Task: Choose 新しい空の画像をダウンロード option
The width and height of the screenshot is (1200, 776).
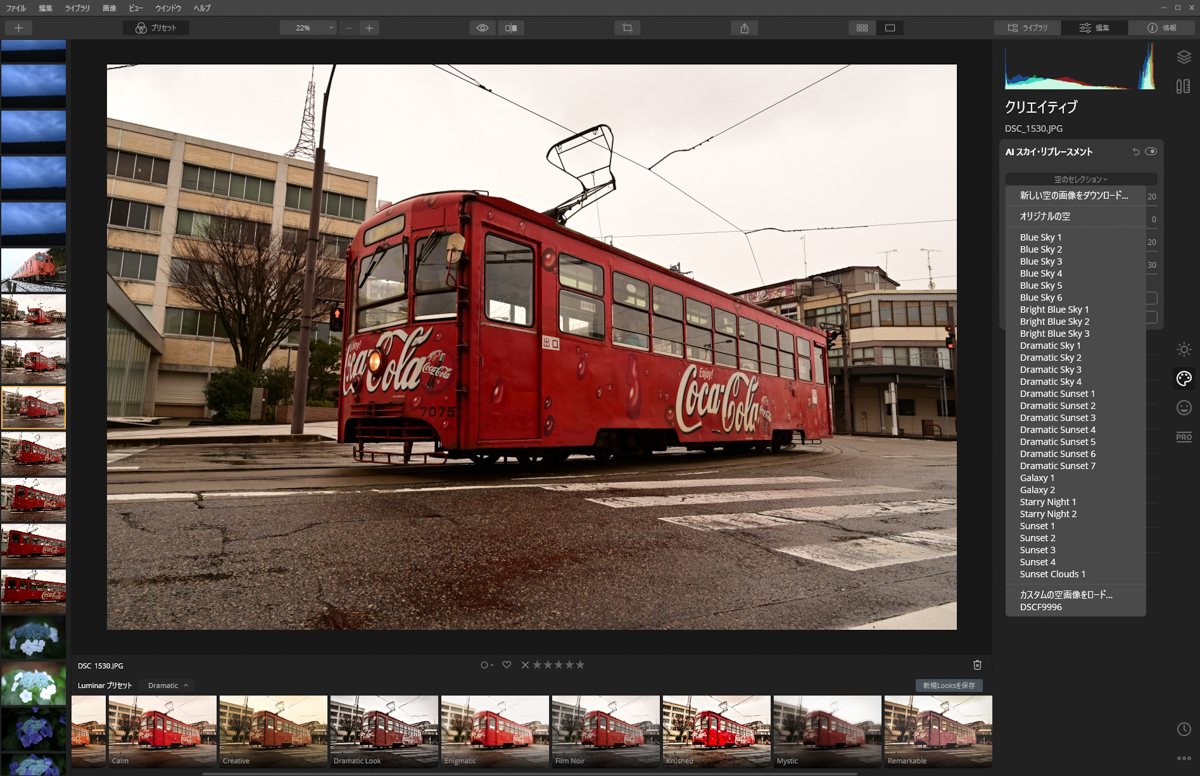Action: 1076,196
